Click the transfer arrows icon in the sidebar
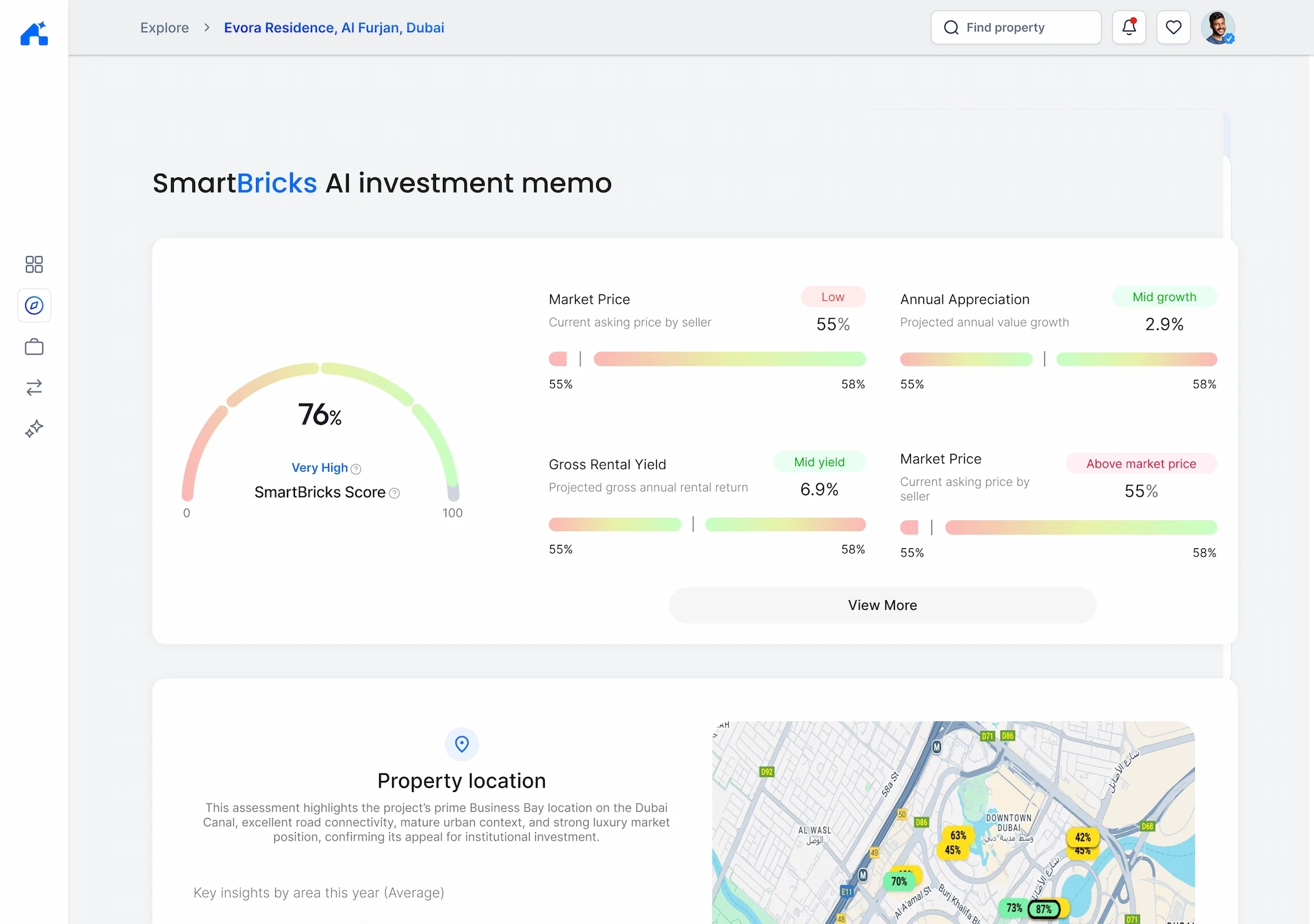Screen dimensions: 1314x924 34,387
